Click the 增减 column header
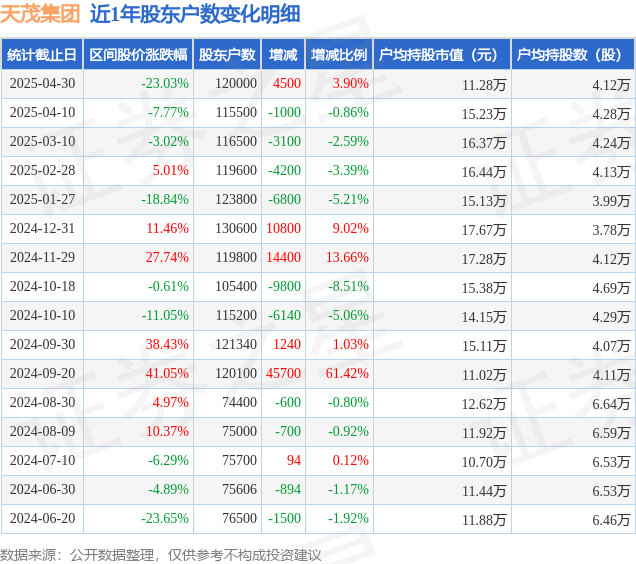 pos(283,54)
